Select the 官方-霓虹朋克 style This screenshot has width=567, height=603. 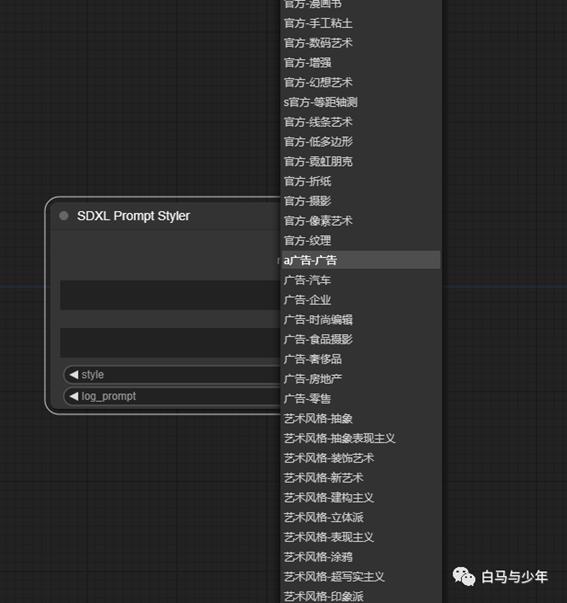click(361, 162)
